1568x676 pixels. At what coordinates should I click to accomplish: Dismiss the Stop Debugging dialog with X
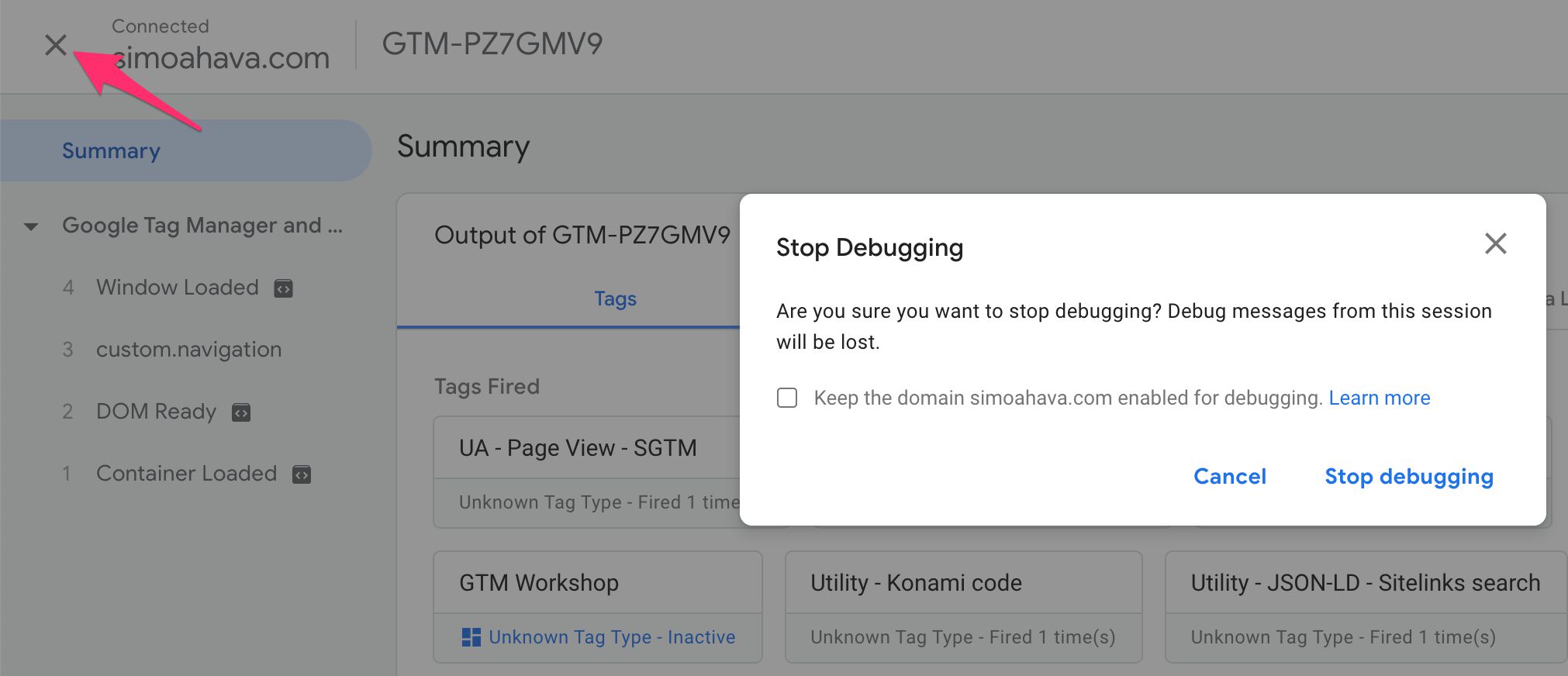[x=1495, y=243]
